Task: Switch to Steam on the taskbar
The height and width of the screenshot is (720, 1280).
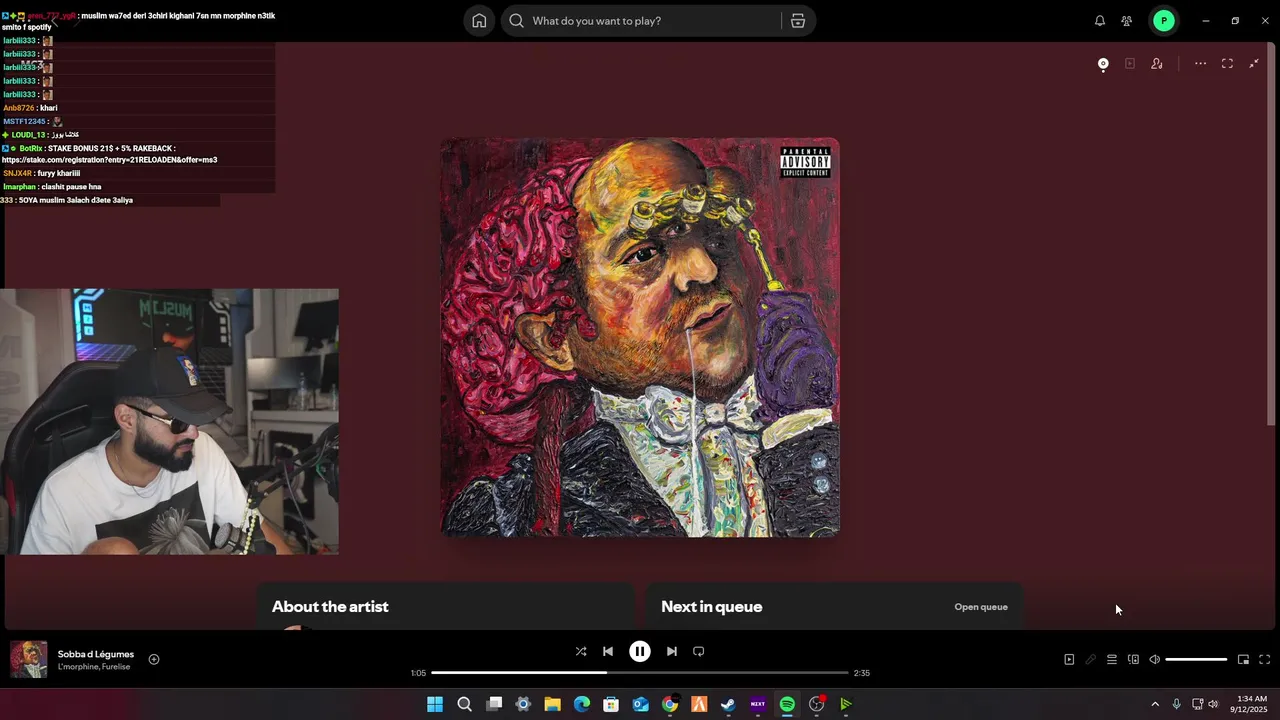Action: tap(728, 704)
